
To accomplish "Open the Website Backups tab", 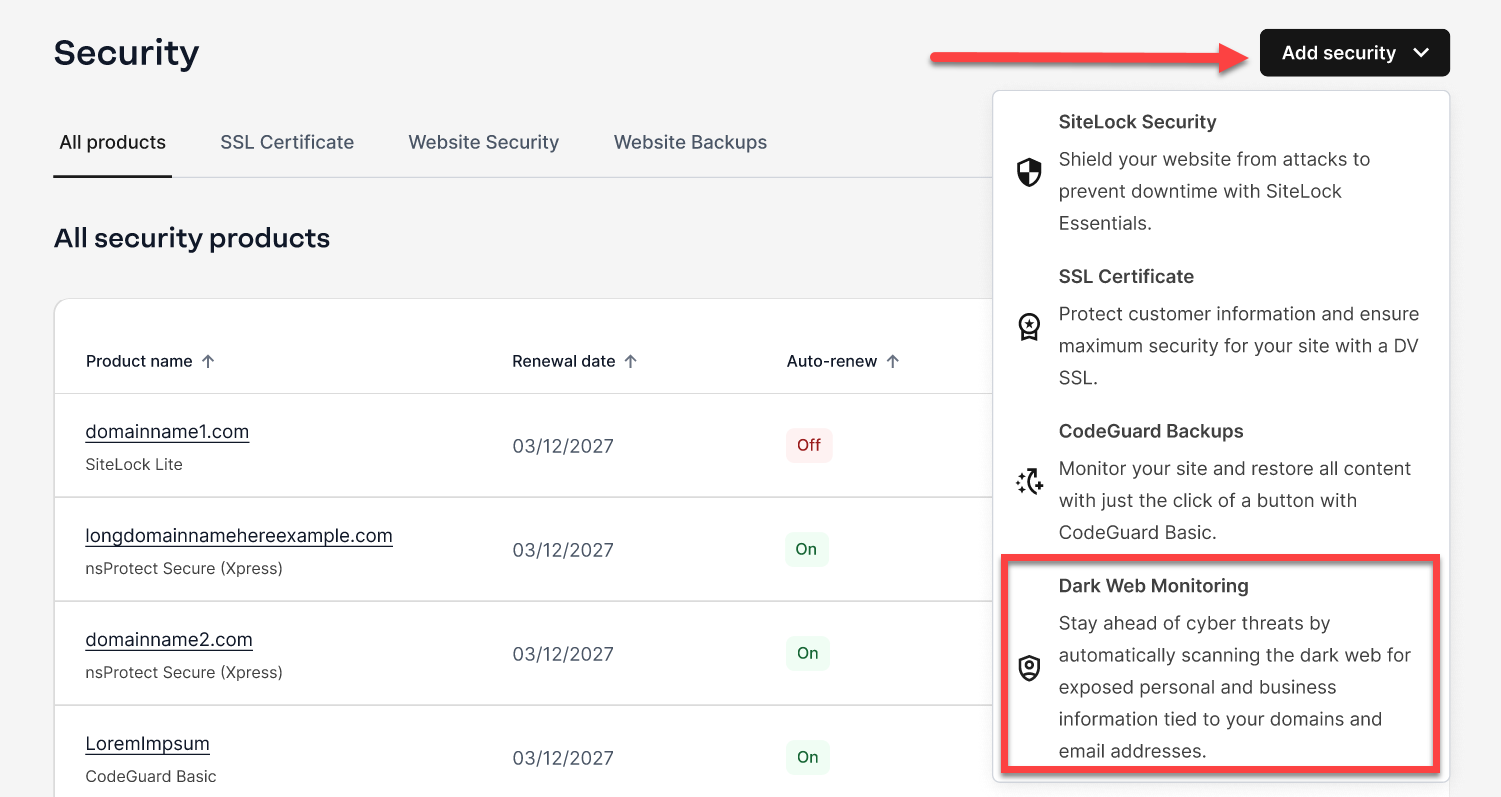I will tap(691, 143).
